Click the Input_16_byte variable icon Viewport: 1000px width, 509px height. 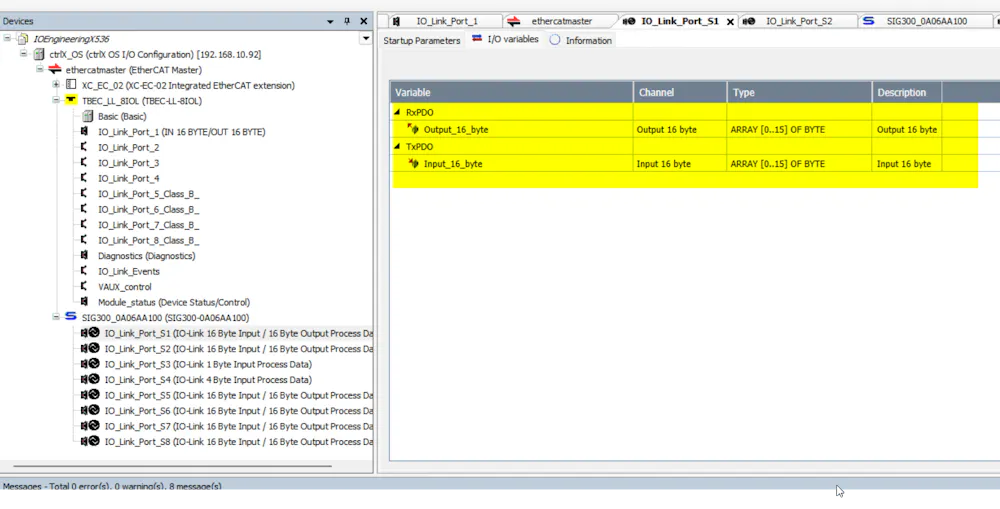pyautogui.click(x=413, y=164)
